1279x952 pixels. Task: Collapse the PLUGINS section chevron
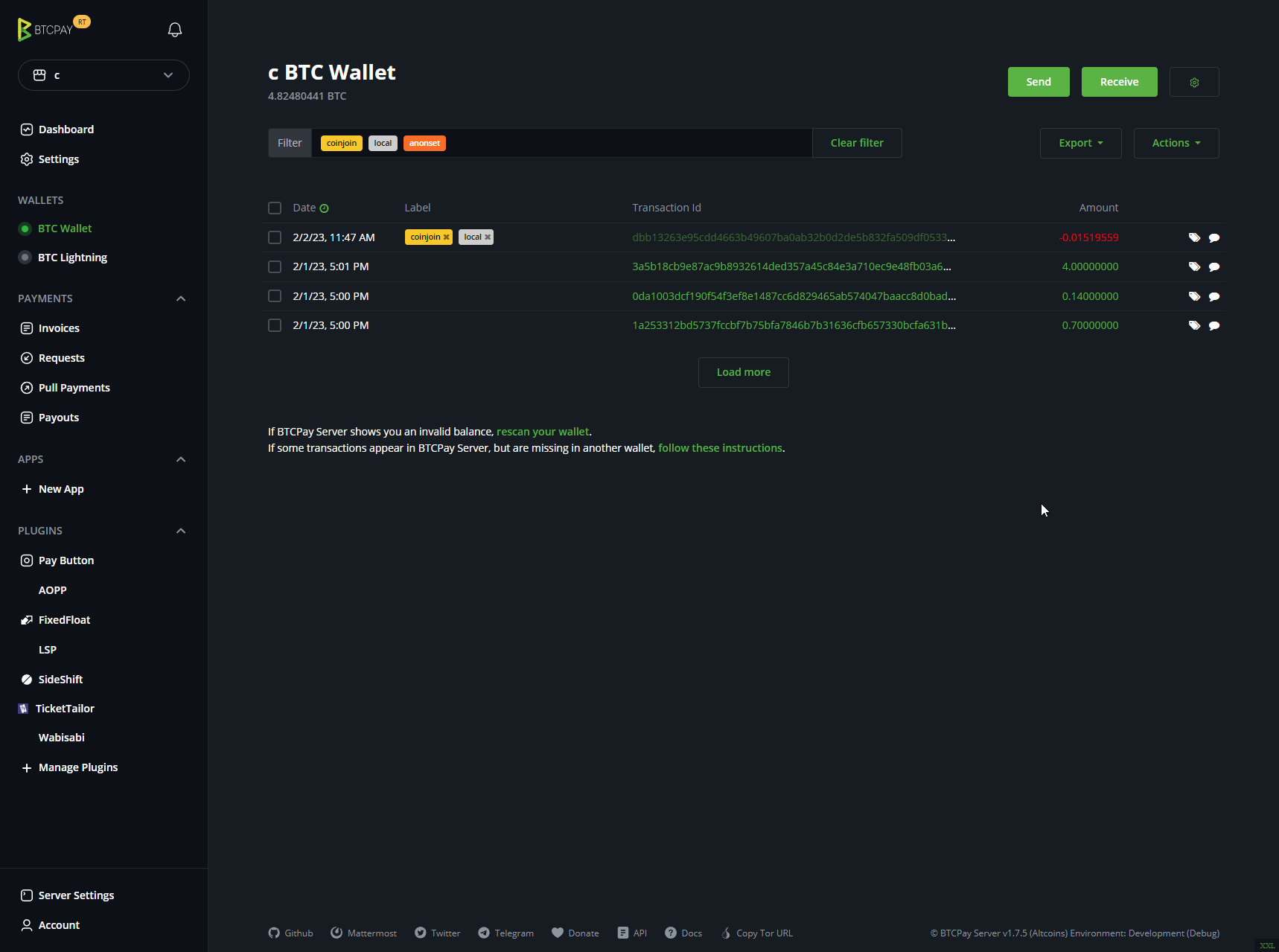pos(181,531)
